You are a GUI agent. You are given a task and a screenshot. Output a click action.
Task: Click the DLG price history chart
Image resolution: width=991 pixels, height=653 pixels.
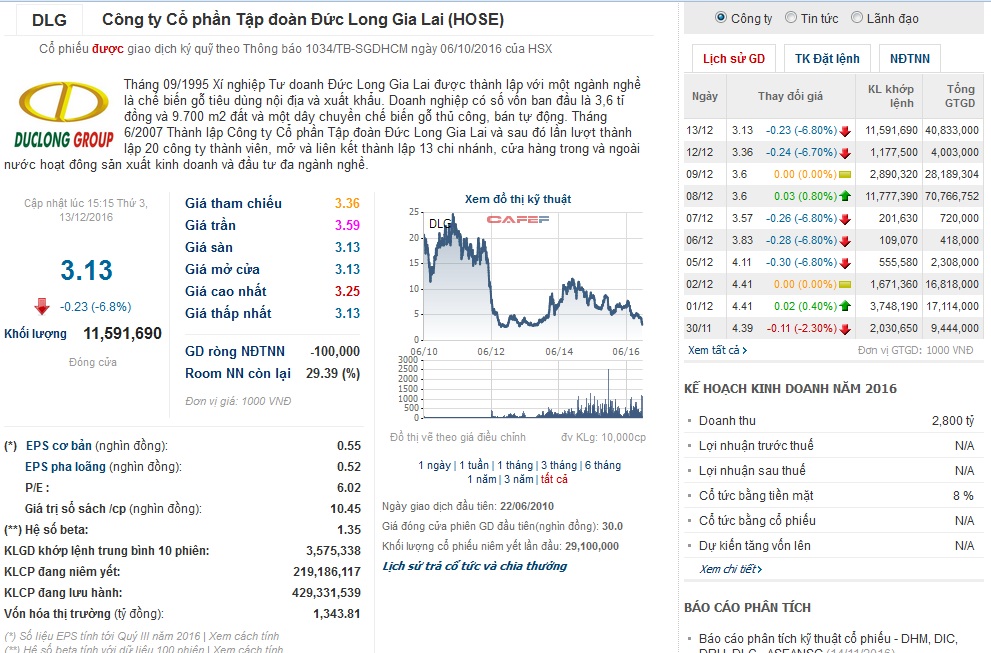533,276
